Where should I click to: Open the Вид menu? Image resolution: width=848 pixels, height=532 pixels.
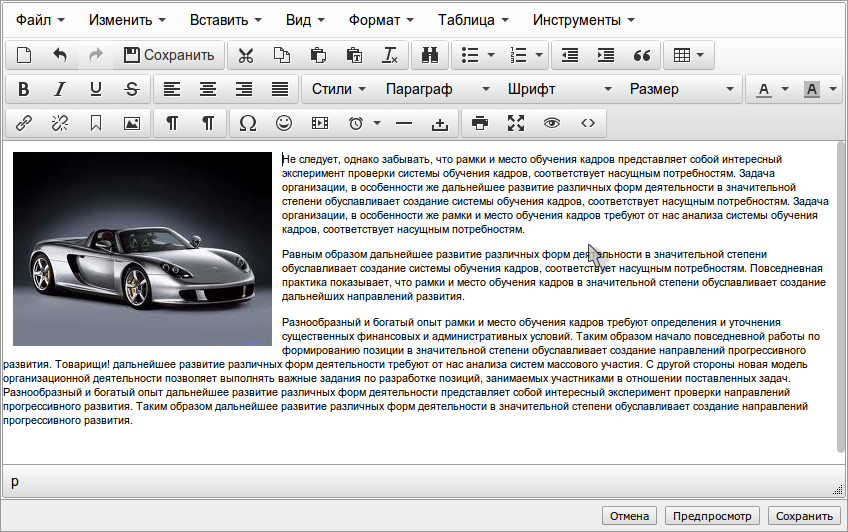click(305, 21)
